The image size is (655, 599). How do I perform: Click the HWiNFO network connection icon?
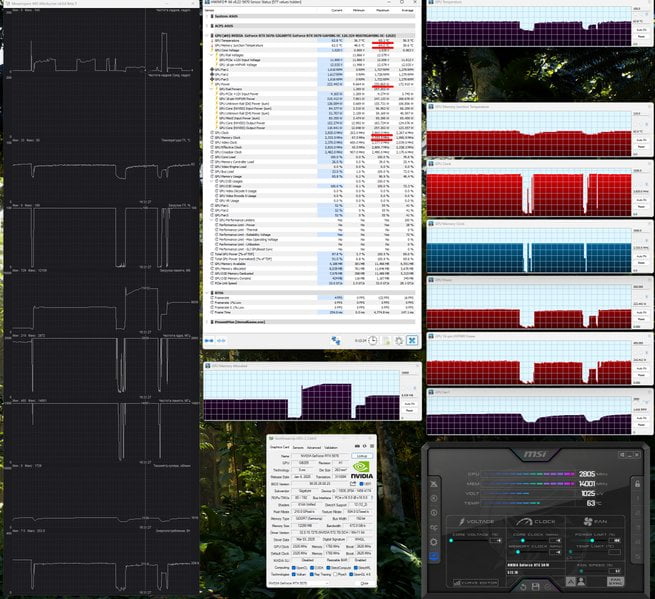[x=336, y=340]
